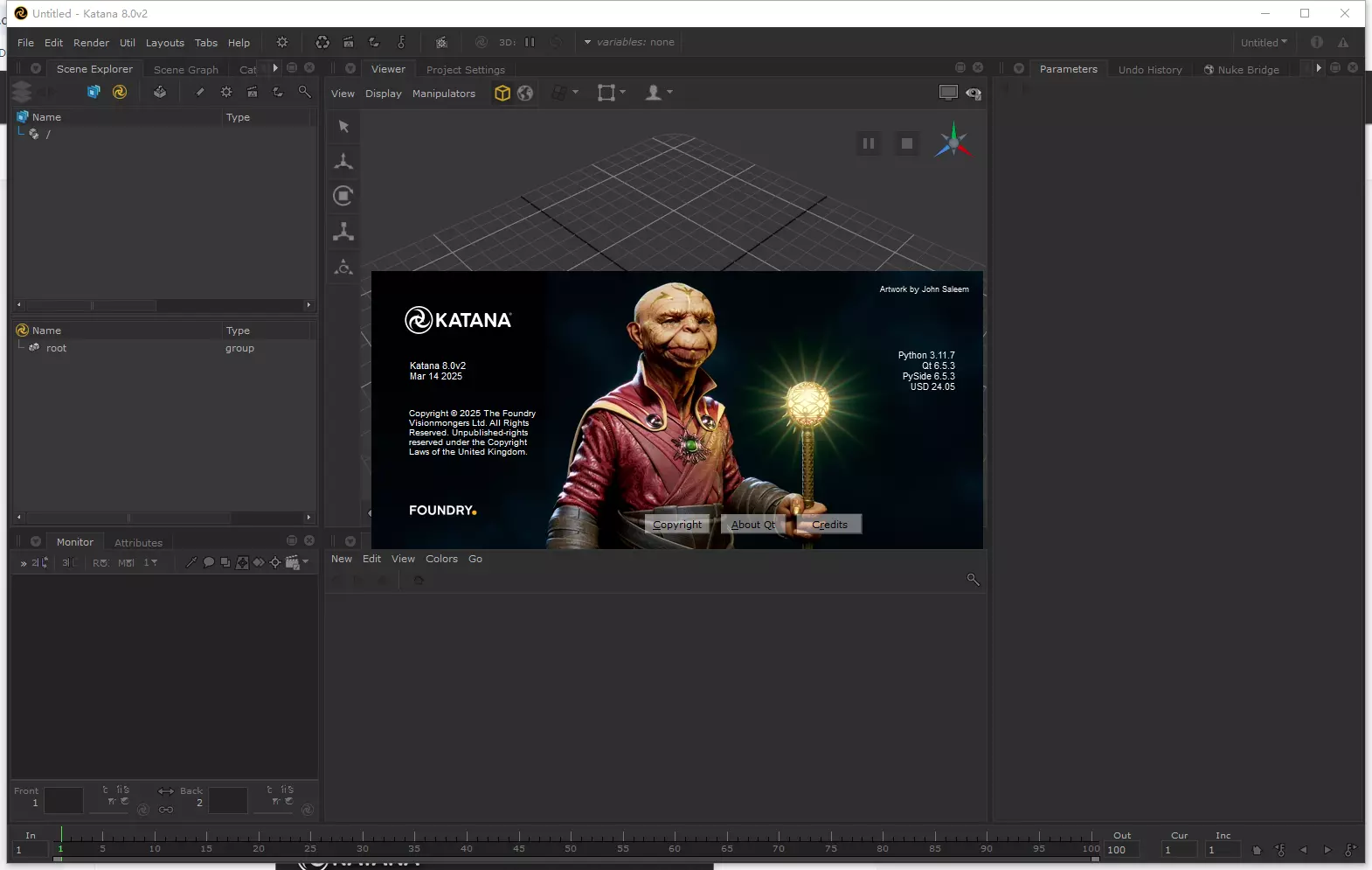Viewport: 1372px width, 870px height.
Task: Open the node graph Colors menu
Action: pyautogui.click(x=441, y=559)
